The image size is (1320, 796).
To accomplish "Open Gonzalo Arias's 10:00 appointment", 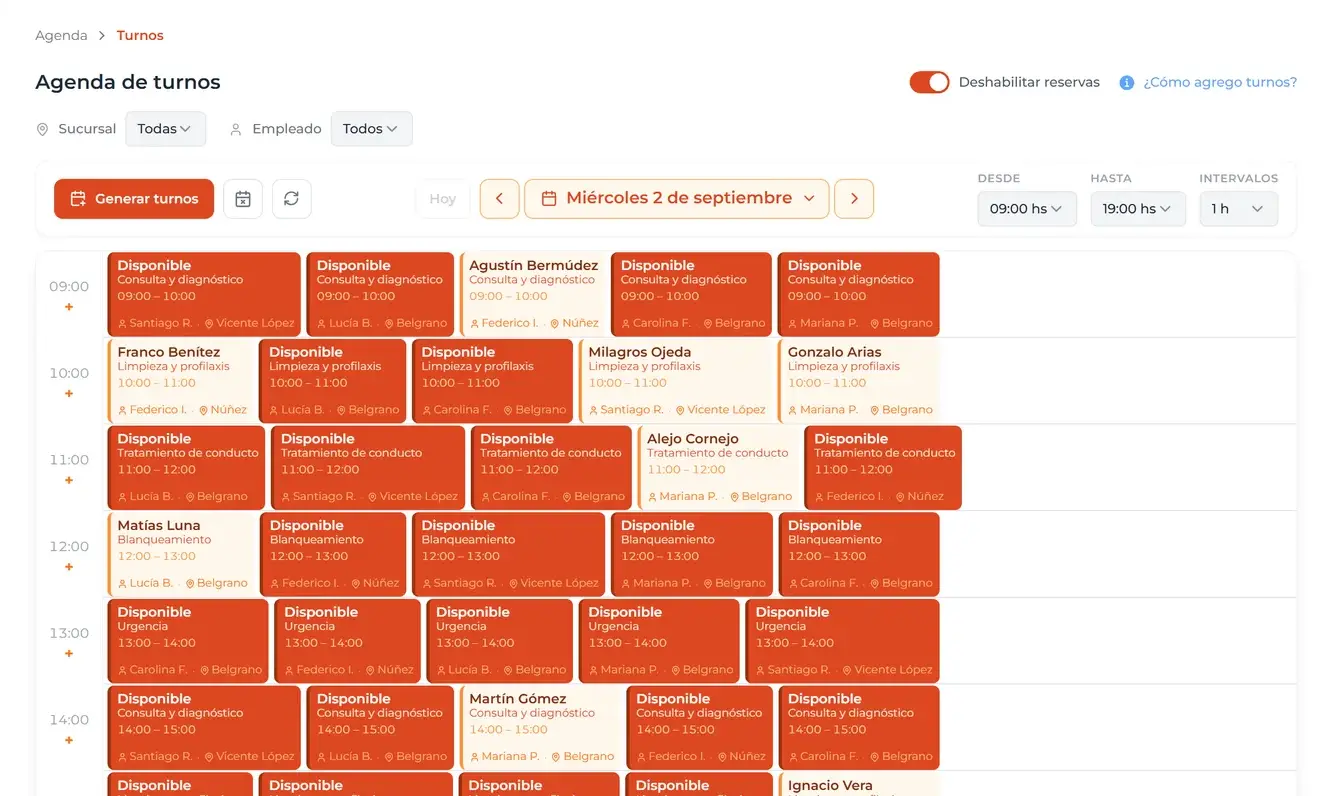I will 859,381.
